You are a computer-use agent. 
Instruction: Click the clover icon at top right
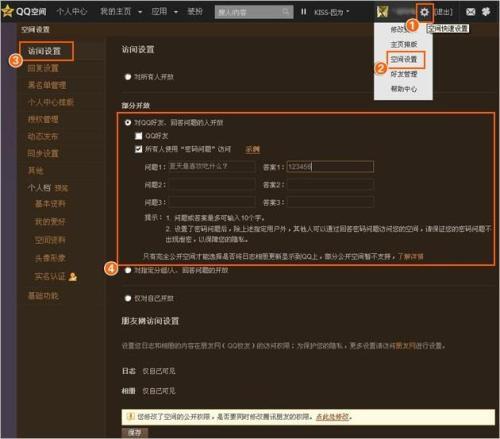pos(486,12)
